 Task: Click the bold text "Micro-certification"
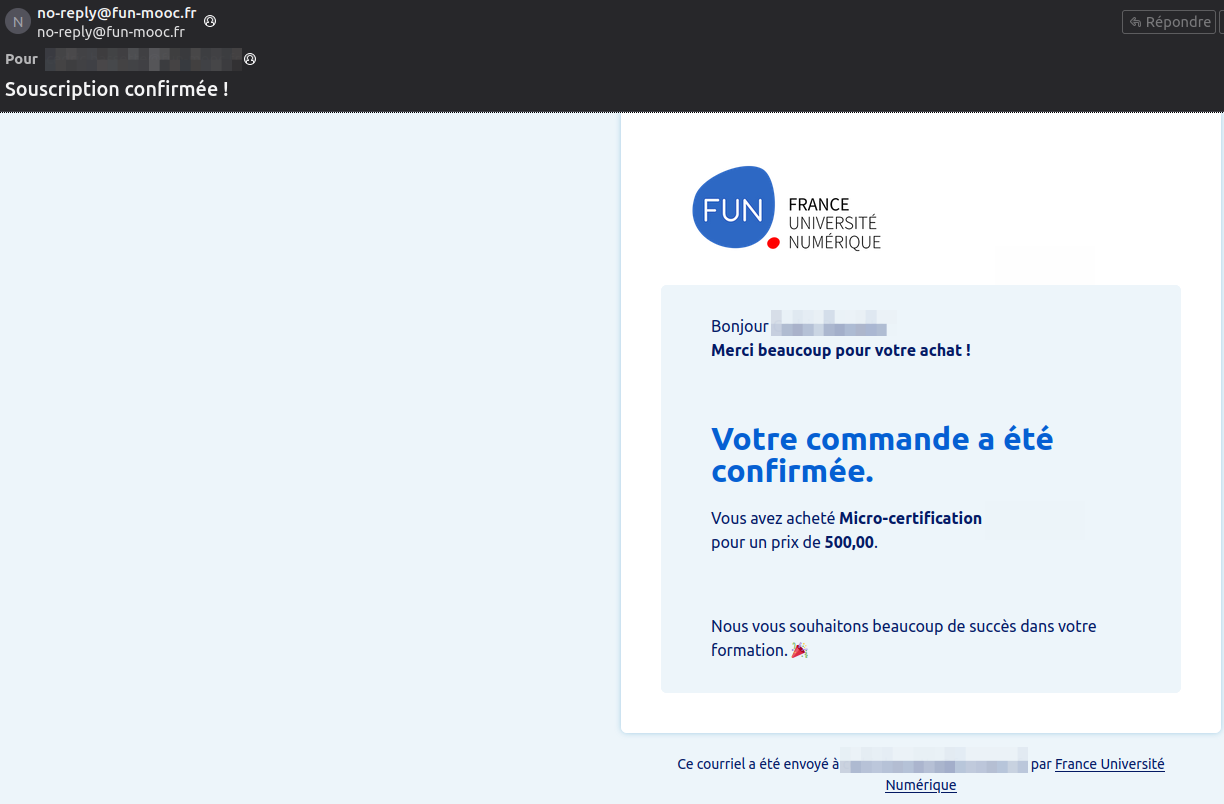pyautogui.click(x=910, y=518)
